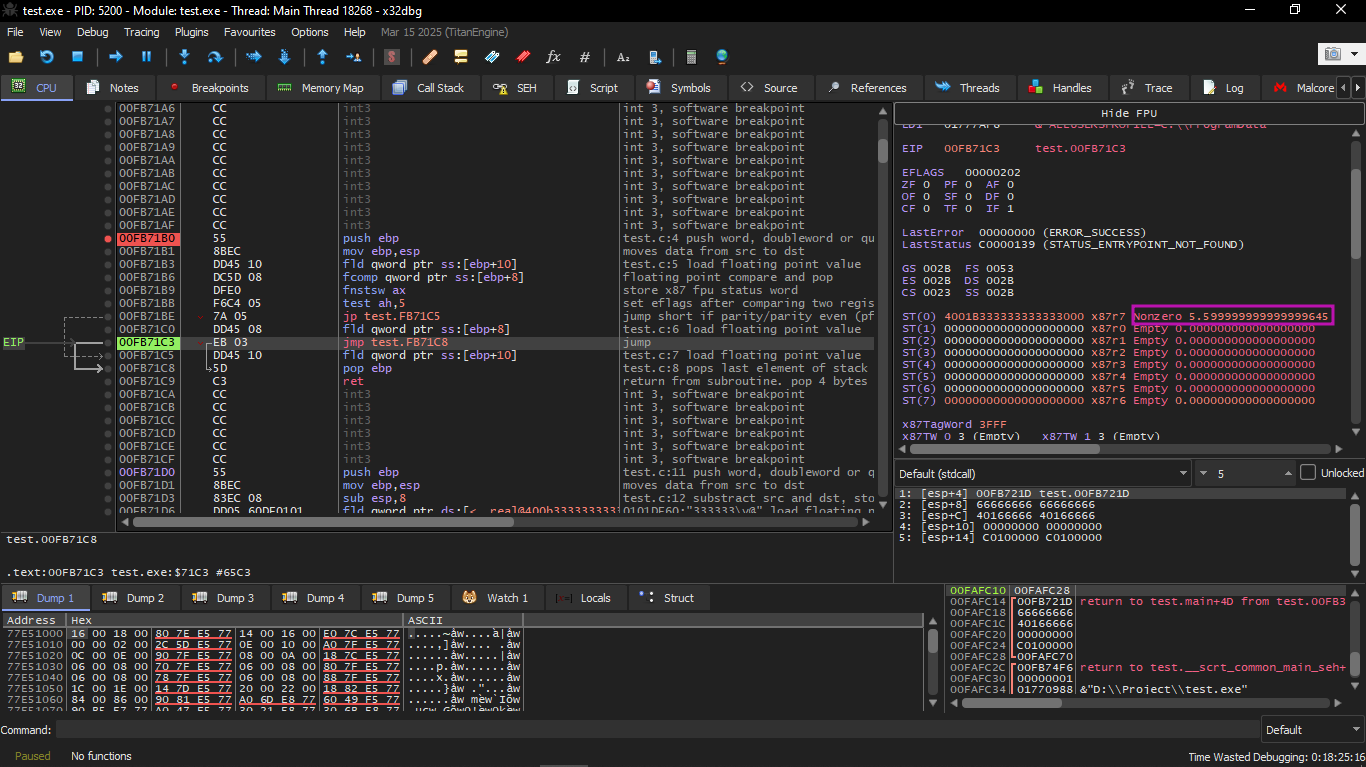This screenshot has width=1366, height=767.
Task: Stop the debugged program with the Stop icon
Action: point(77,57)
